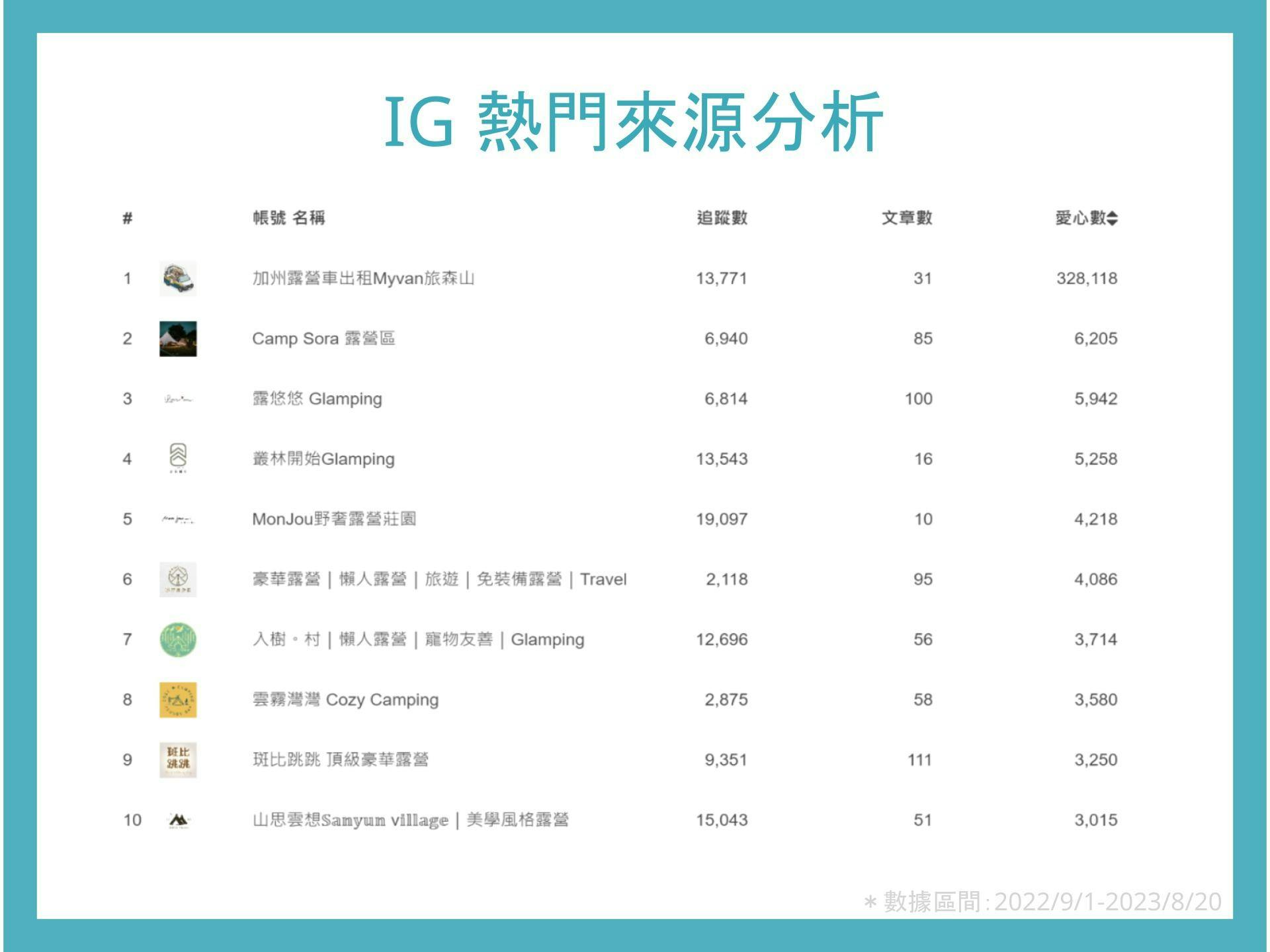Screen dimensions: 1270x952
Task: Click the 帳號 名稱 column header
Action: click(291, 216)
